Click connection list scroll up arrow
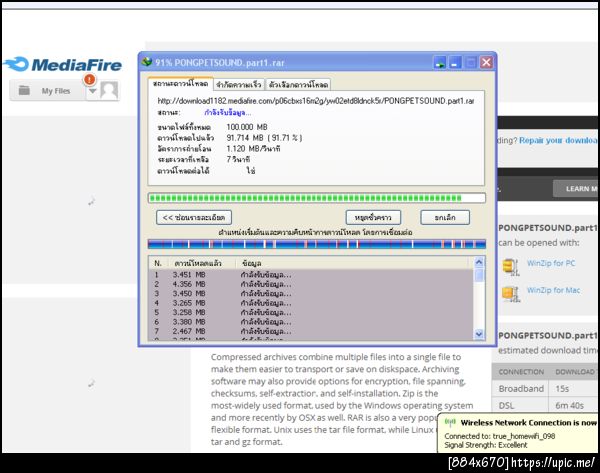This screenshot has width=600, height=473. 479,262
